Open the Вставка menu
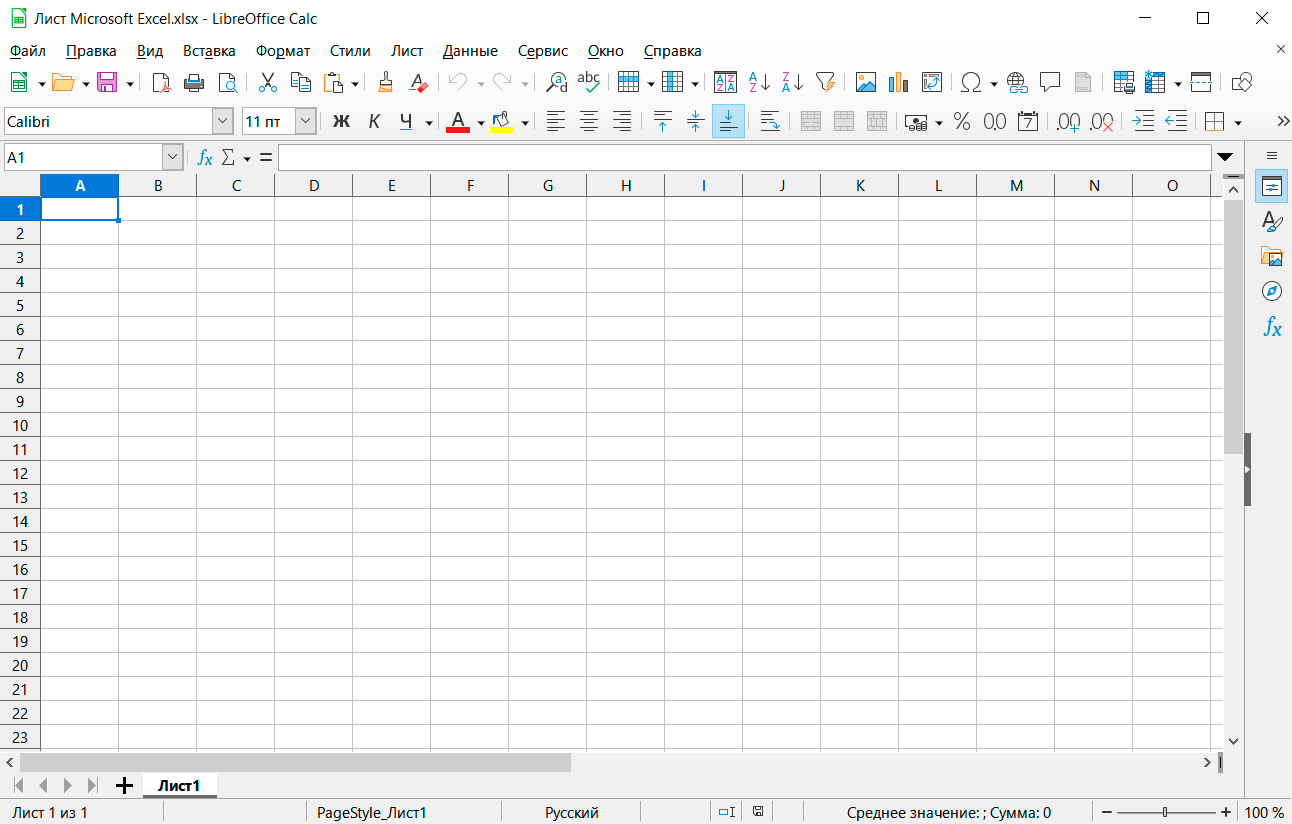This screenshot has height=824, width=1292. click(209, 51)
